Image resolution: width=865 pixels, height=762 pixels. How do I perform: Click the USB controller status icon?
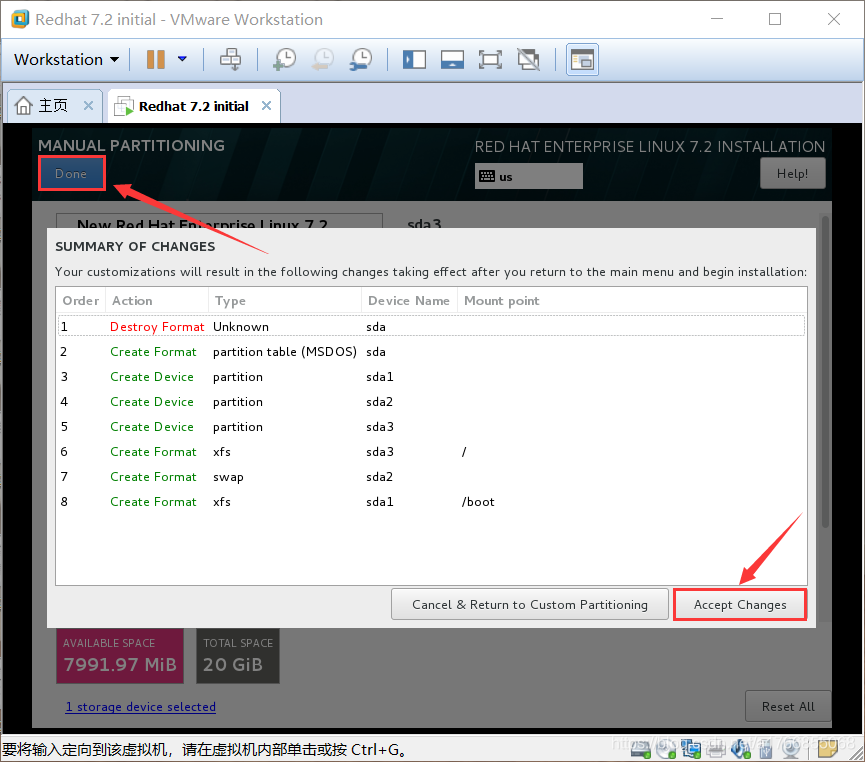tap(766, 749)
